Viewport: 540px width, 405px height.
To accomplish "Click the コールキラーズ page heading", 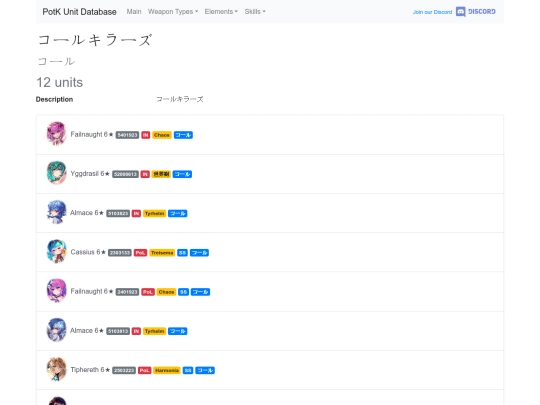I will (95, 40).
